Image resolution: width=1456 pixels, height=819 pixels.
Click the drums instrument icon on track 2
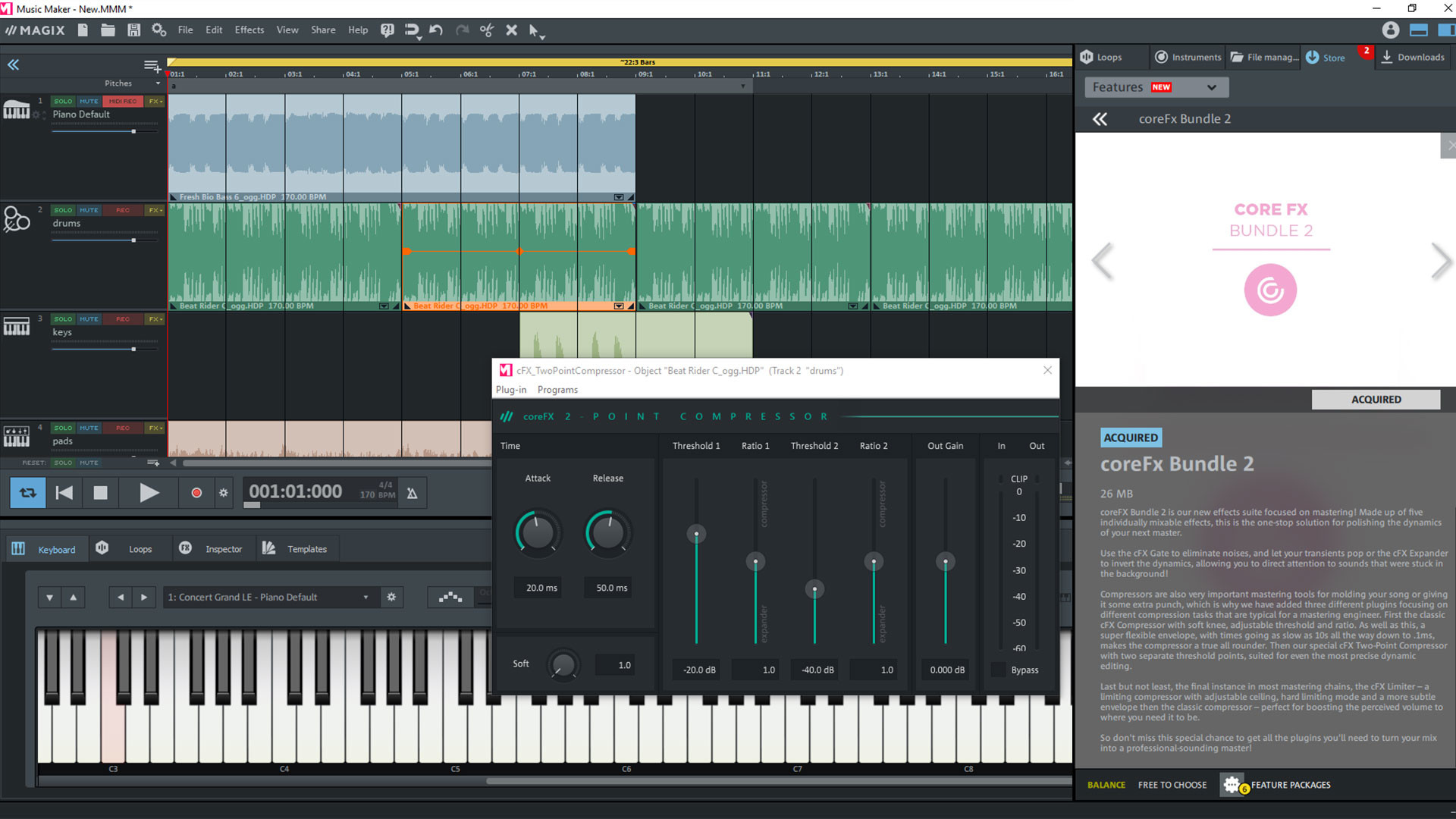pyautogui.click(x=17, y=219)
